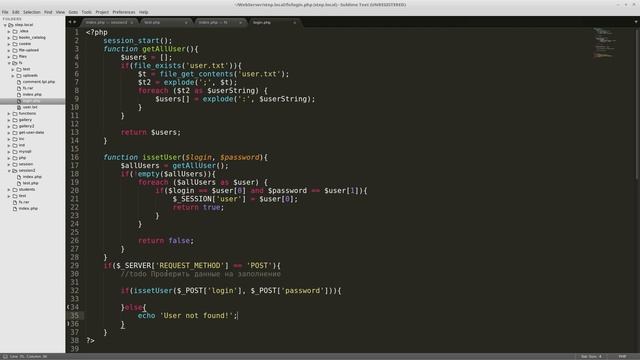The width and height of the screenshot is (640, 360).
Task: Click the test folder icon inside fs
Action: (x=19, y=69)
